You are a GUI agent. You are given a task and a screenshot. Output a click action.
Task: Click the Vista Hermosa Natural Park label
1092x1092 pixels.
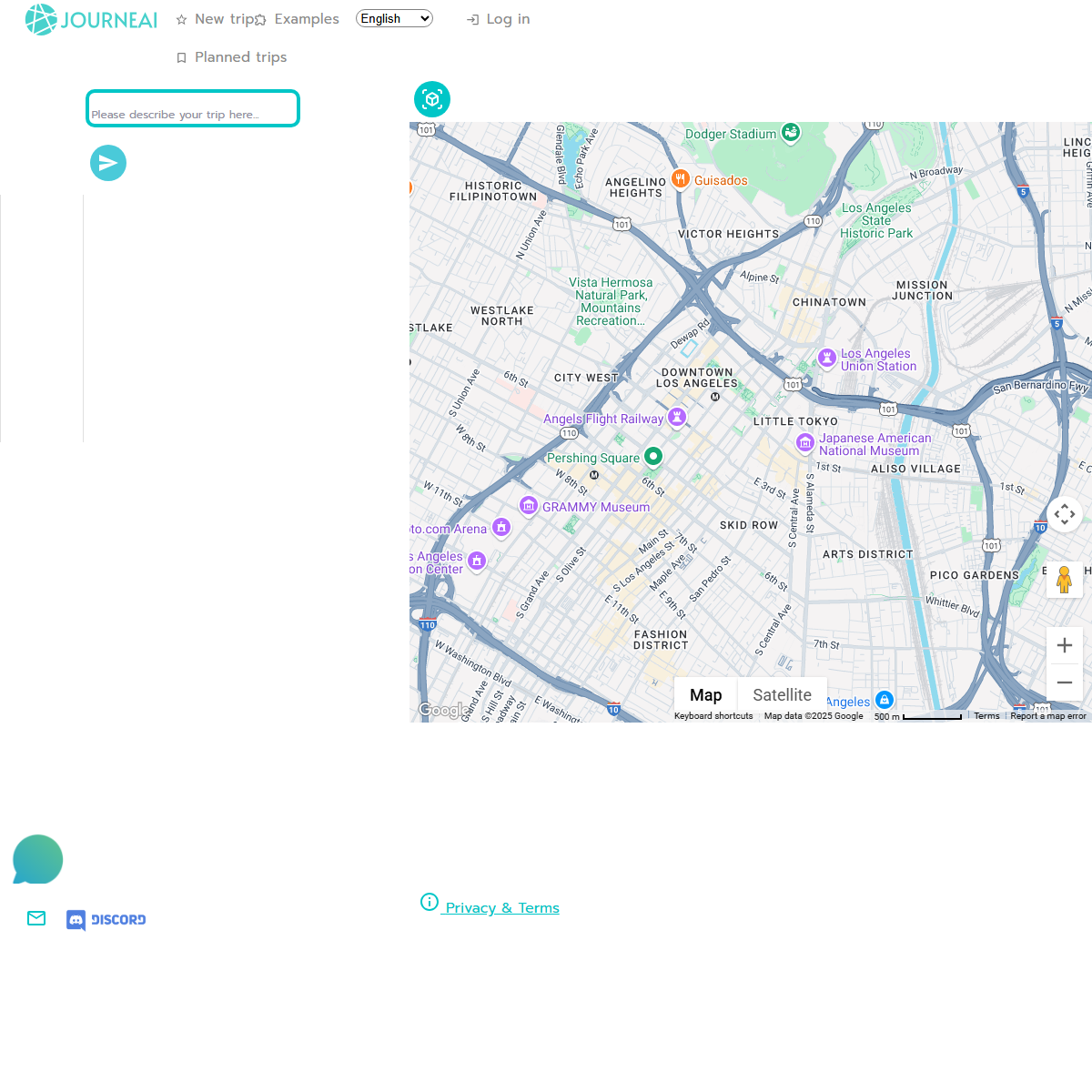611,301
